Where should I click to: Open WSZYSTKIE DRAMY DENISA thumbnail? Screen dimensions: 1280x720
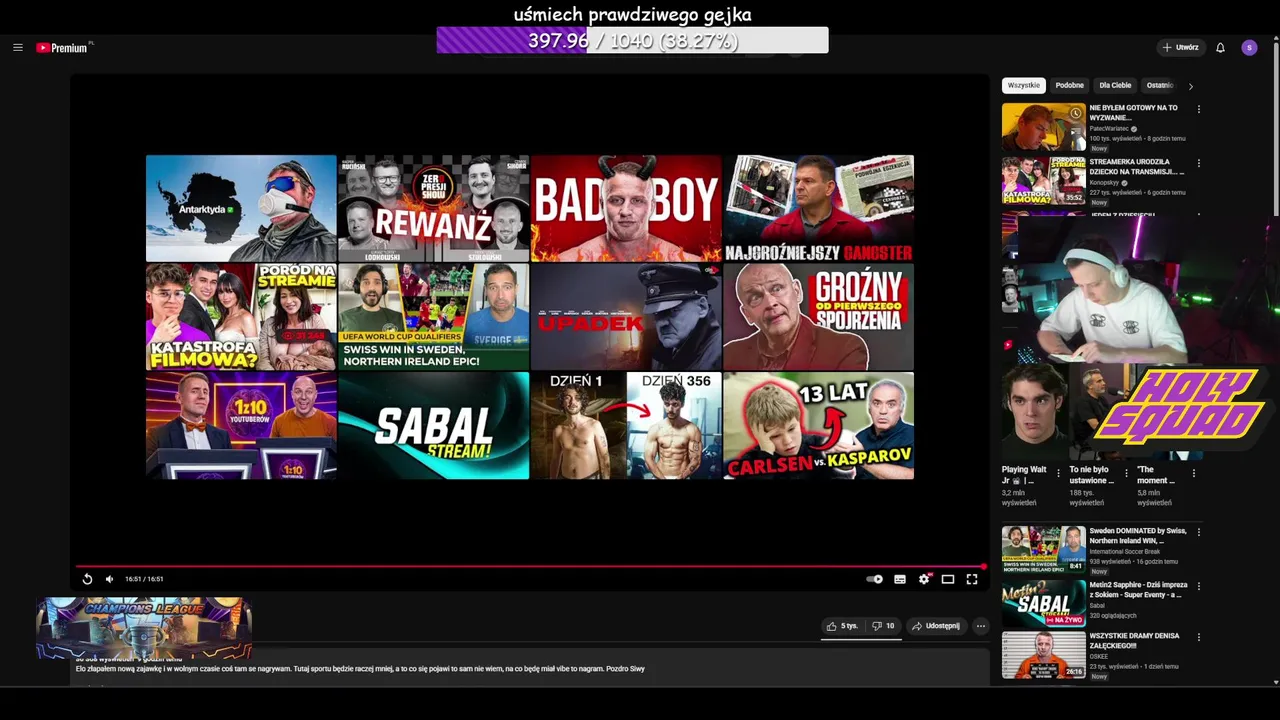click(1044, 655)
